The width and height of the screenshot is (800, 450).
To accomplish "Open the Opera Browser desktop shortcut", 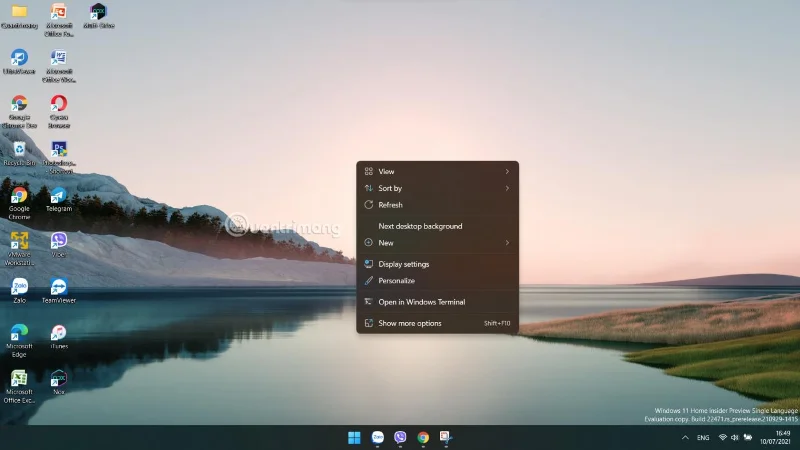I will click(59, 111).
